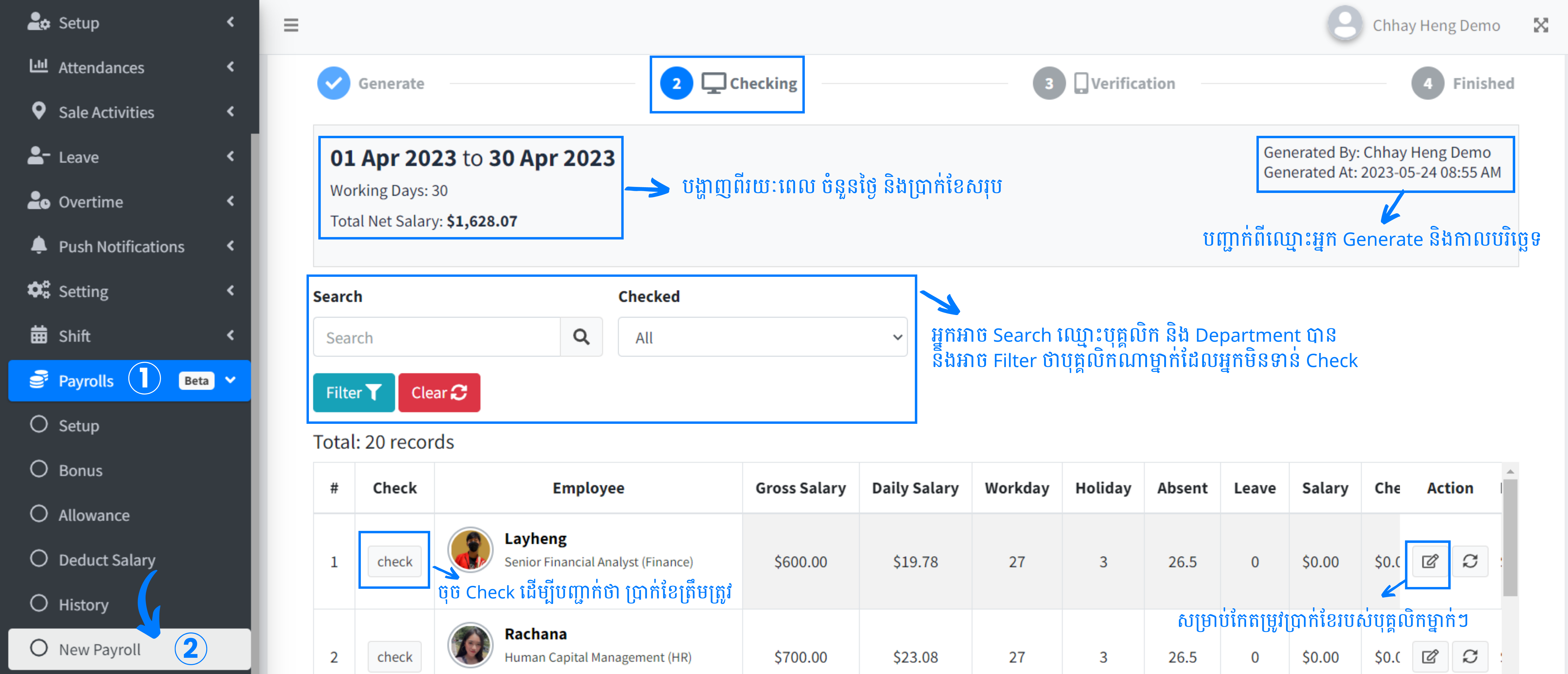The width and height of the screenshot is (1568, 674).
Task: Open the Chhay Heng Demo user avatar
Action: coord(1345,24)
